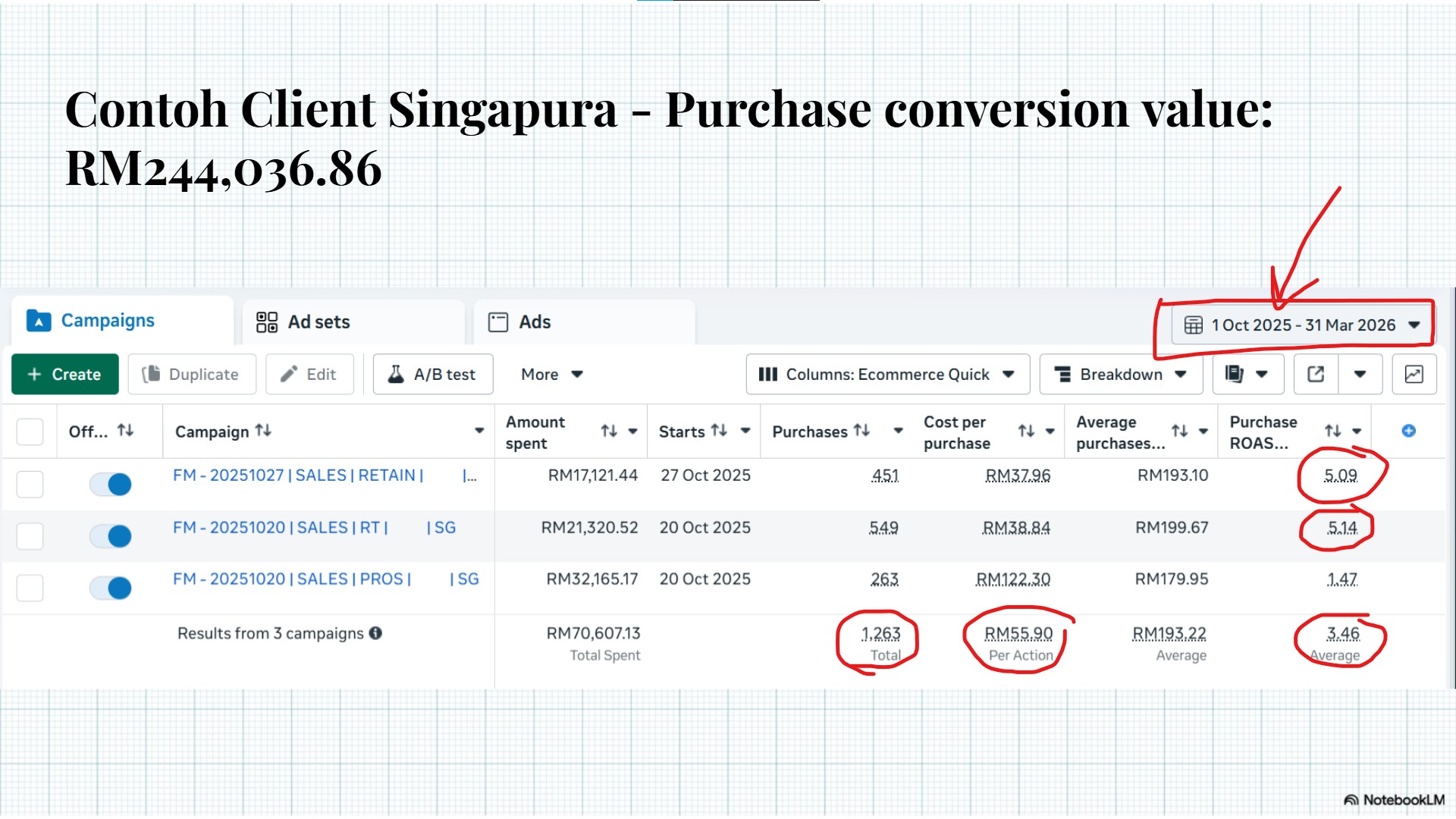This screenshot has height=819, width=1456.
Task: Sort by the Off/On column arrows
Action: [126, 431]
